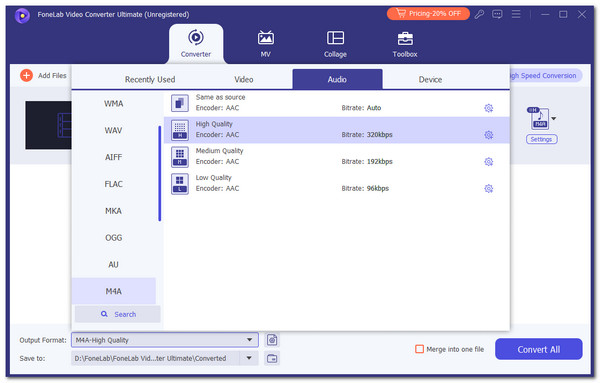Screen dimensions: 600x383
Task: Click the video thumbnail preview
Action: [48, 125]
